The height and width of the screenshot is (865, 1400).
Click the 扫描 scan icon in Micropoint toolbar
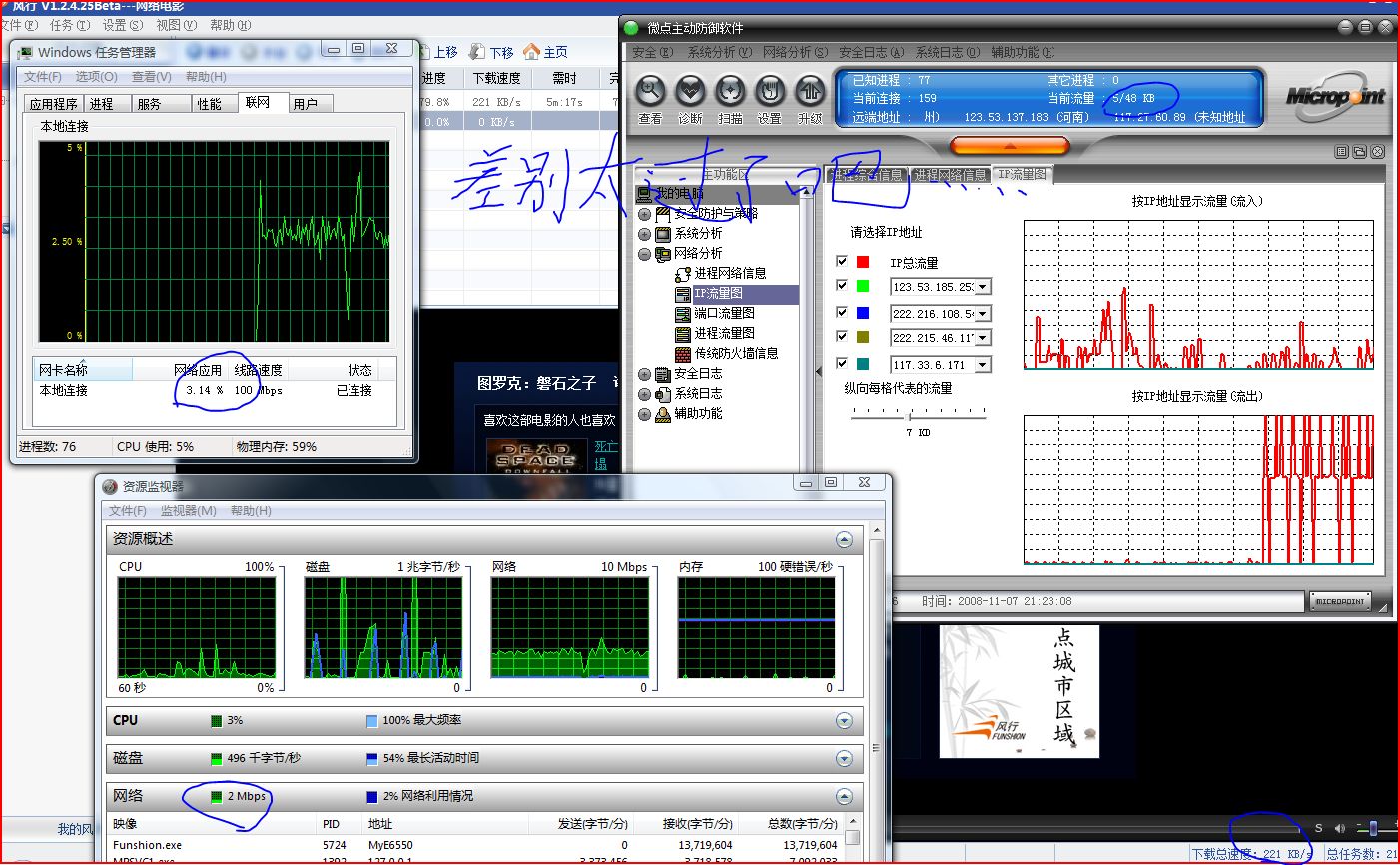click(730, 91)
